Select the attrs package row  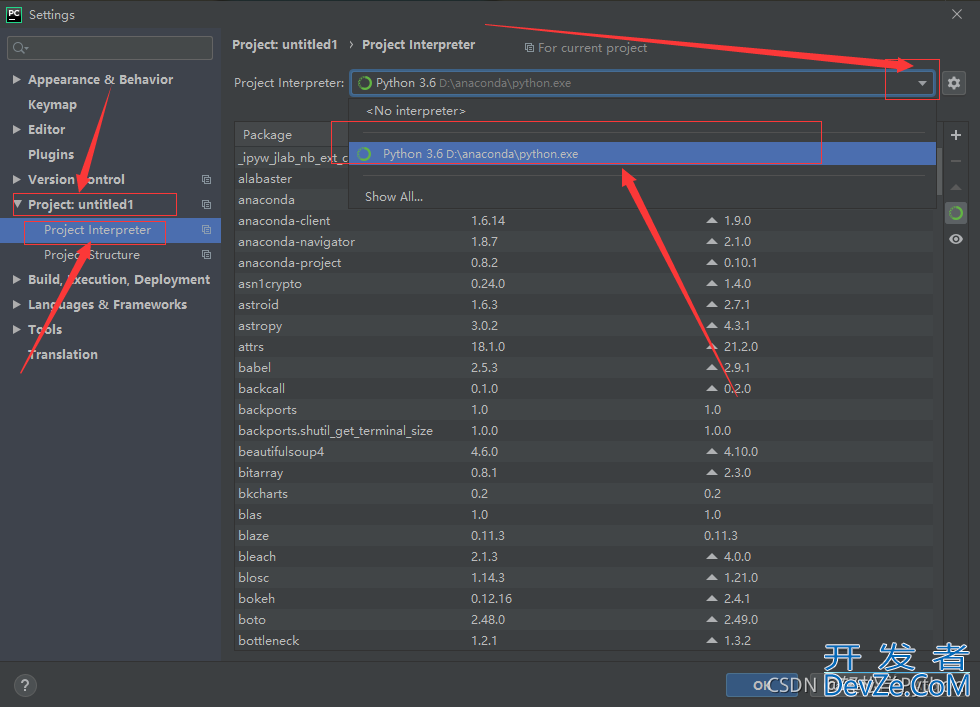pos(584,346)
